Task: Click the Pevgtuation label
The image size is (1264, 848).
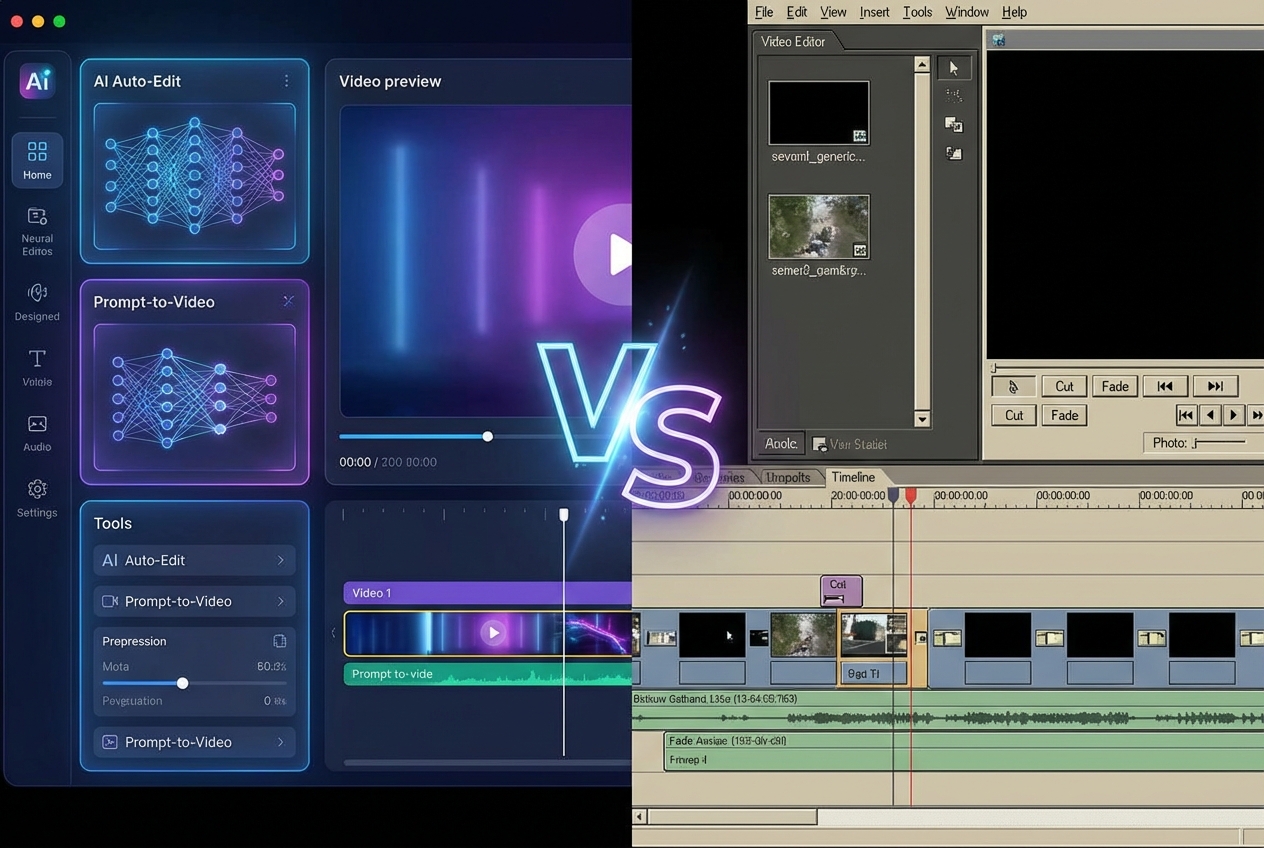Action: [132, 701]
